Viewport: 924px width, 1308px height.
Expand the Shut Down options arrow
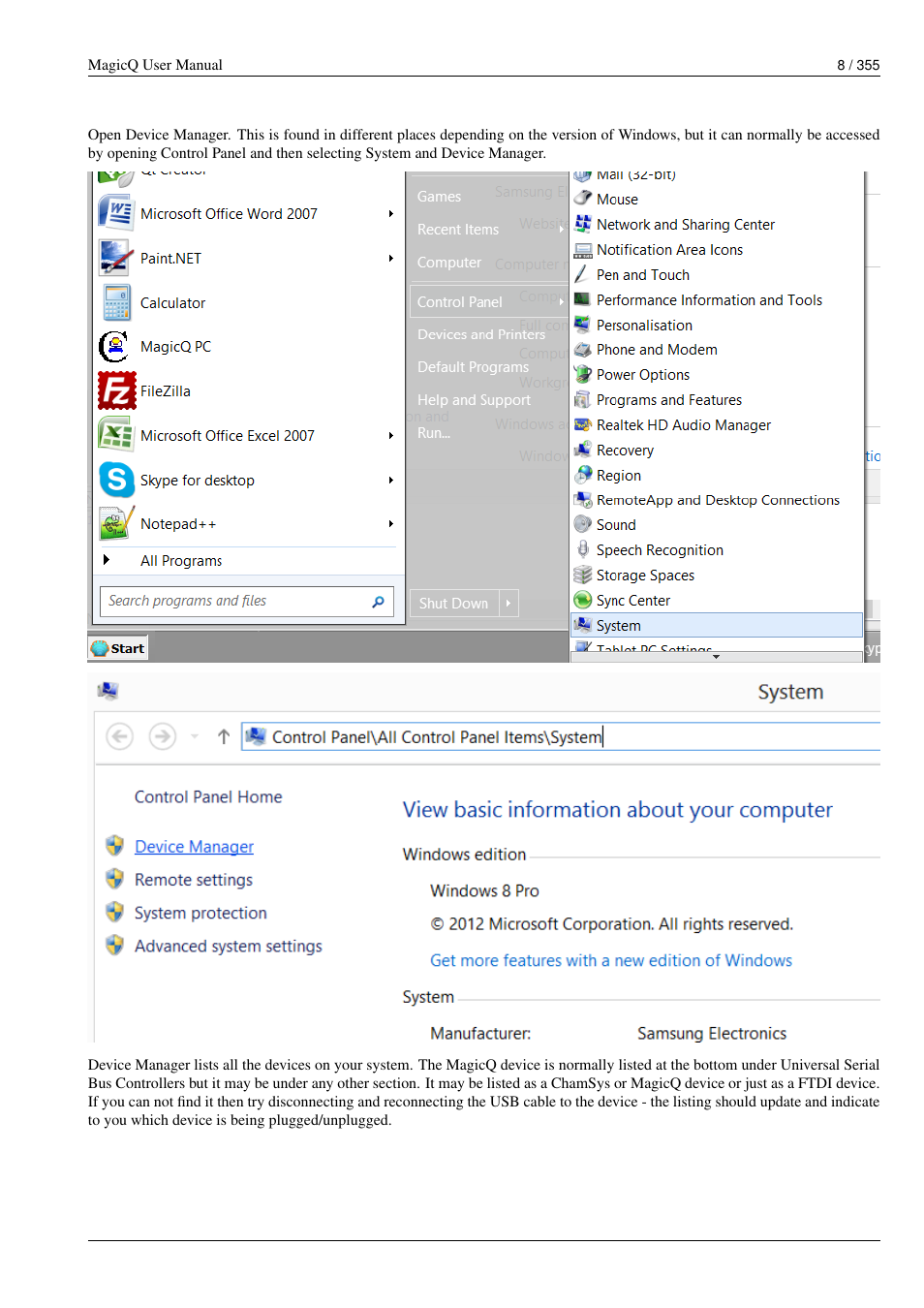[x=508, y=603]
